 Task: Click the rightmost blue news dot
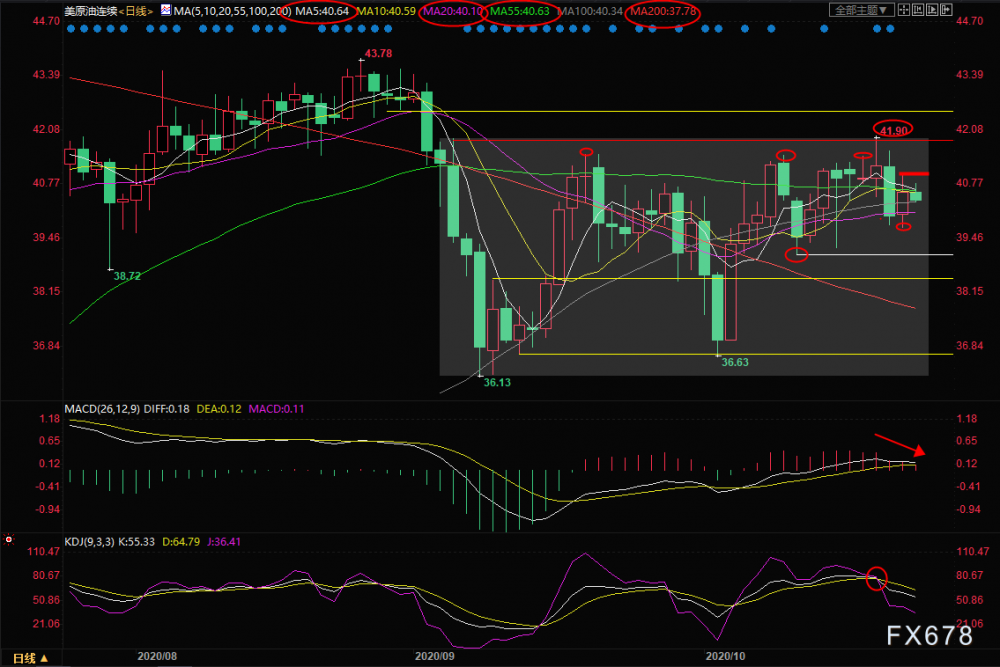(890, 29)
